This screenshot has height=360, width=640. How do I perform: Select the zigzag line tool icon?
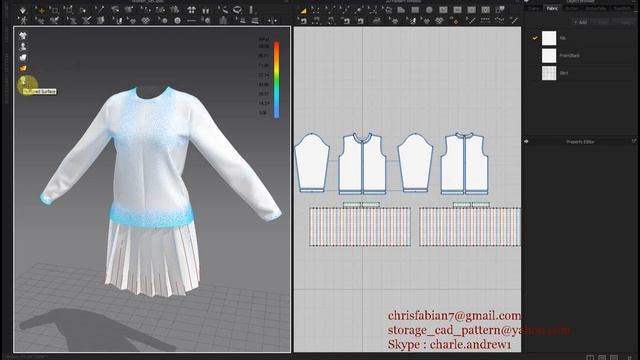(499, 20)
